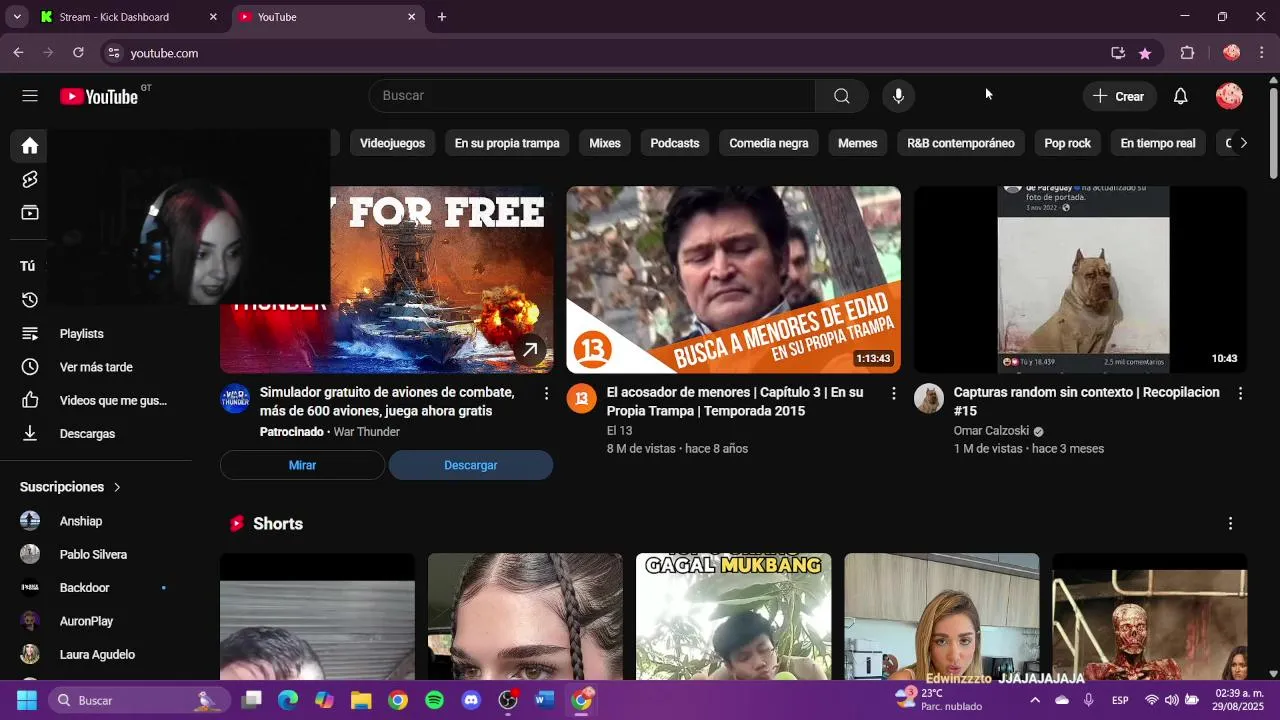Open more options for War Thunder ad
The height and width of the screenshot is (720, 1280).
(x=546, y=394)
